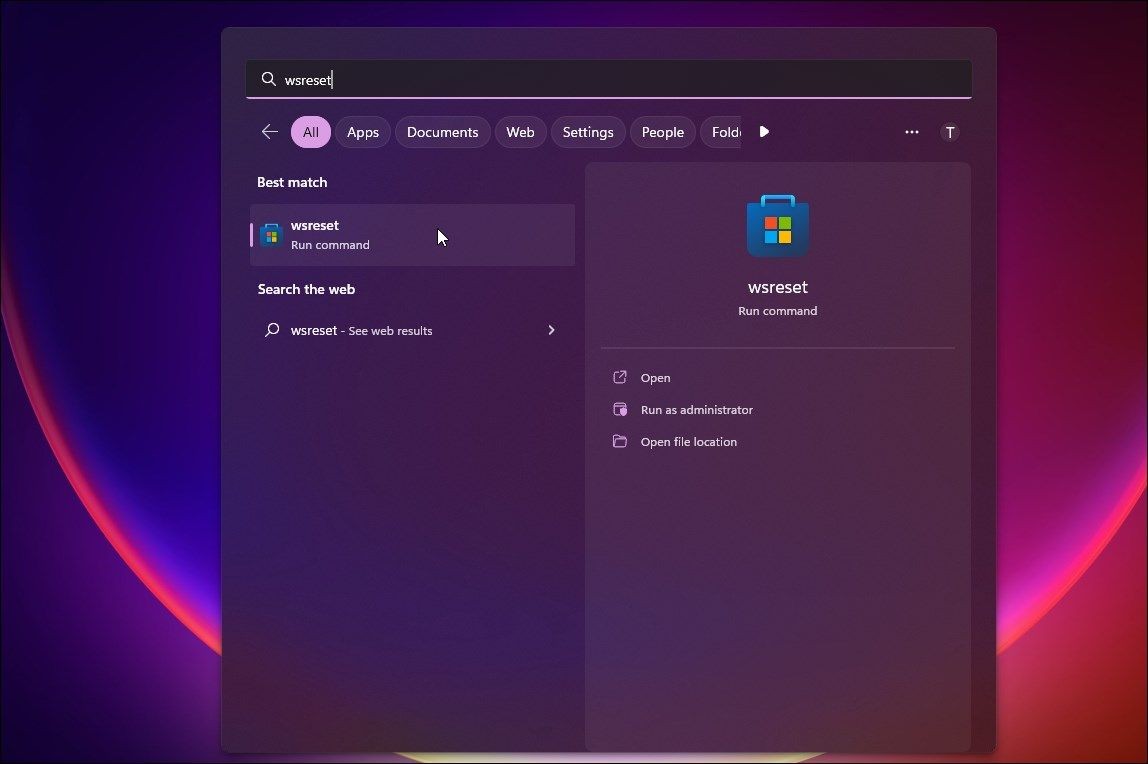
Task: Click the Run as administrator shield icon
Action: pos(620,410)
